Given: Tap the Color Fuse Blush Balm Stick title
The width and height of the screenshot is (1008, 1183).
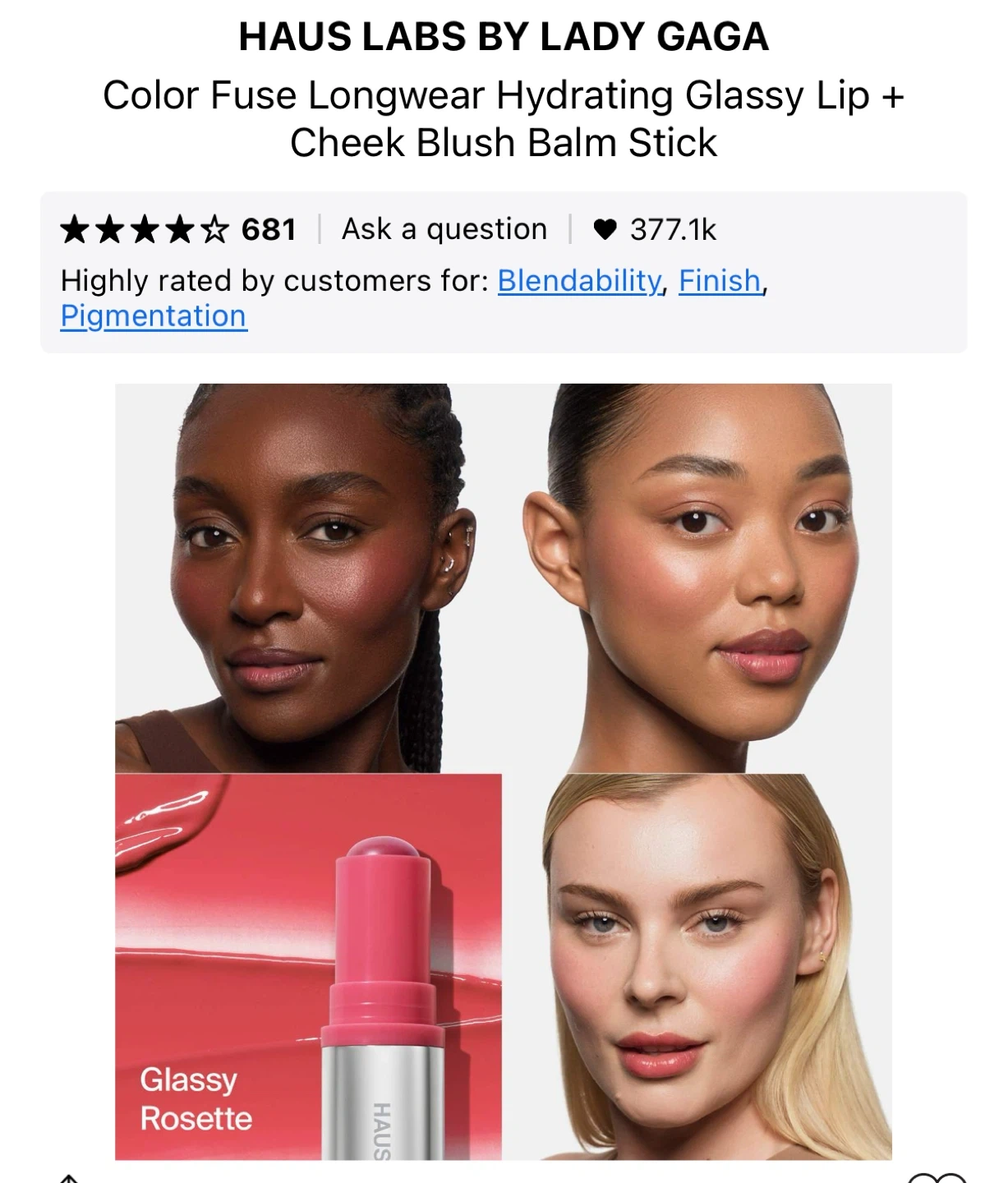Looking at the screenshot, I should coord(504,118).
